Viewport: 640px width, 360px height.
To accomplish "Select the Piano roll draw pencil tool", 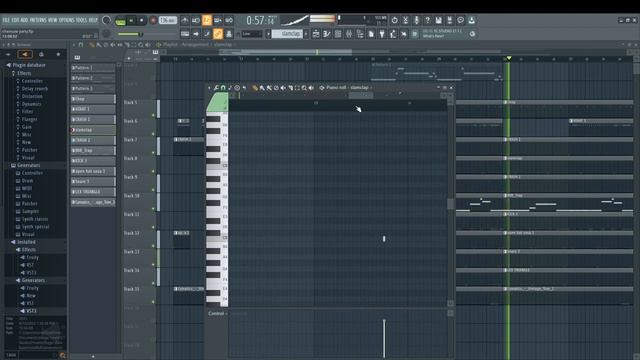I will 255,88.
